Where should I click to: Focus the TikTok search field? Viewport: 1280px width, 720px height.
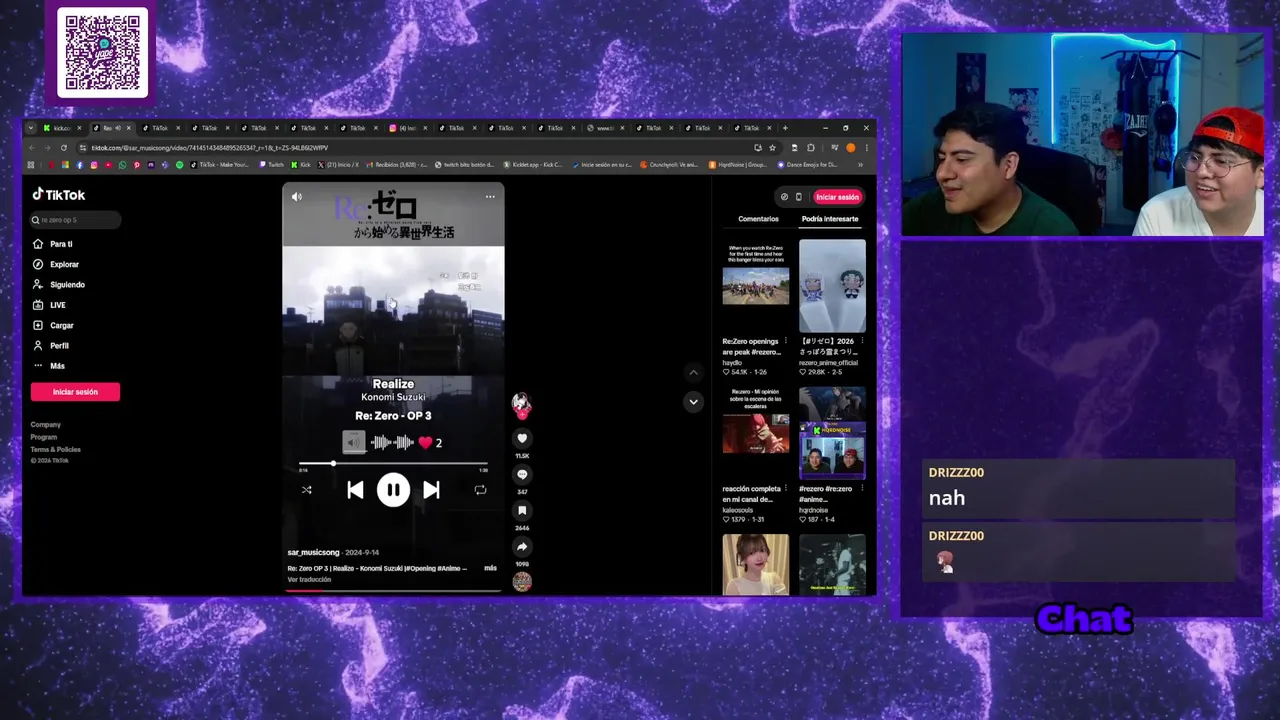[x=75, y=220]
